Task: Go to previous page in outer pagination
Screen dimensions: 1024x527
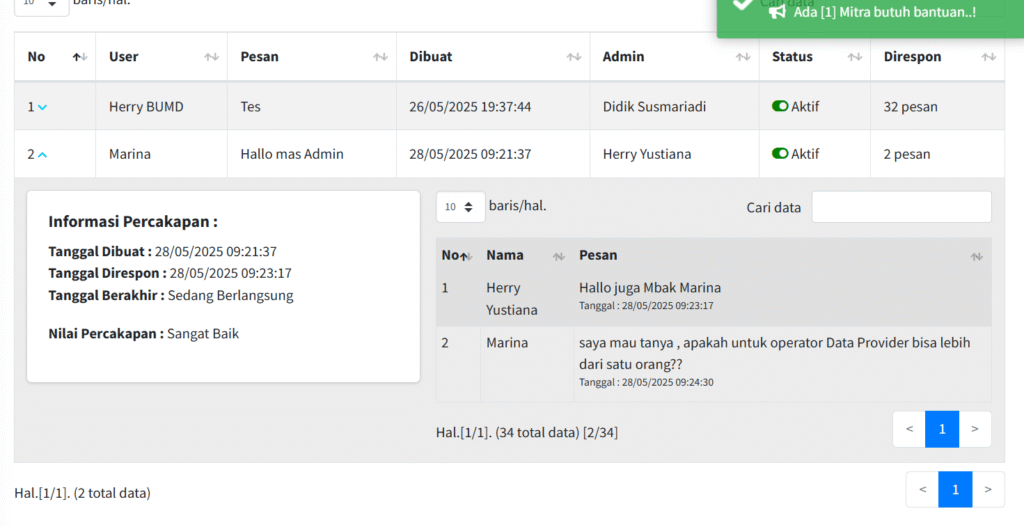Action: click(922, 489)
